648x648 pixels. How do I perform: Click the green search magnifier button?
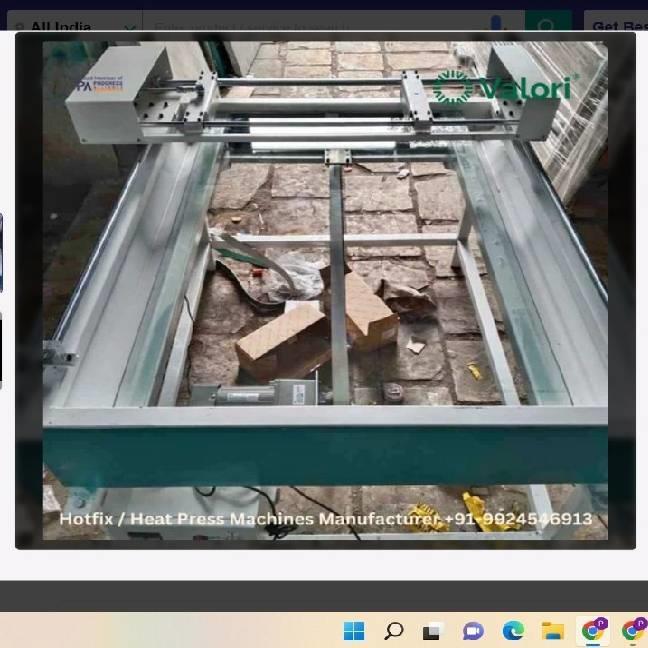pos(547,26)
